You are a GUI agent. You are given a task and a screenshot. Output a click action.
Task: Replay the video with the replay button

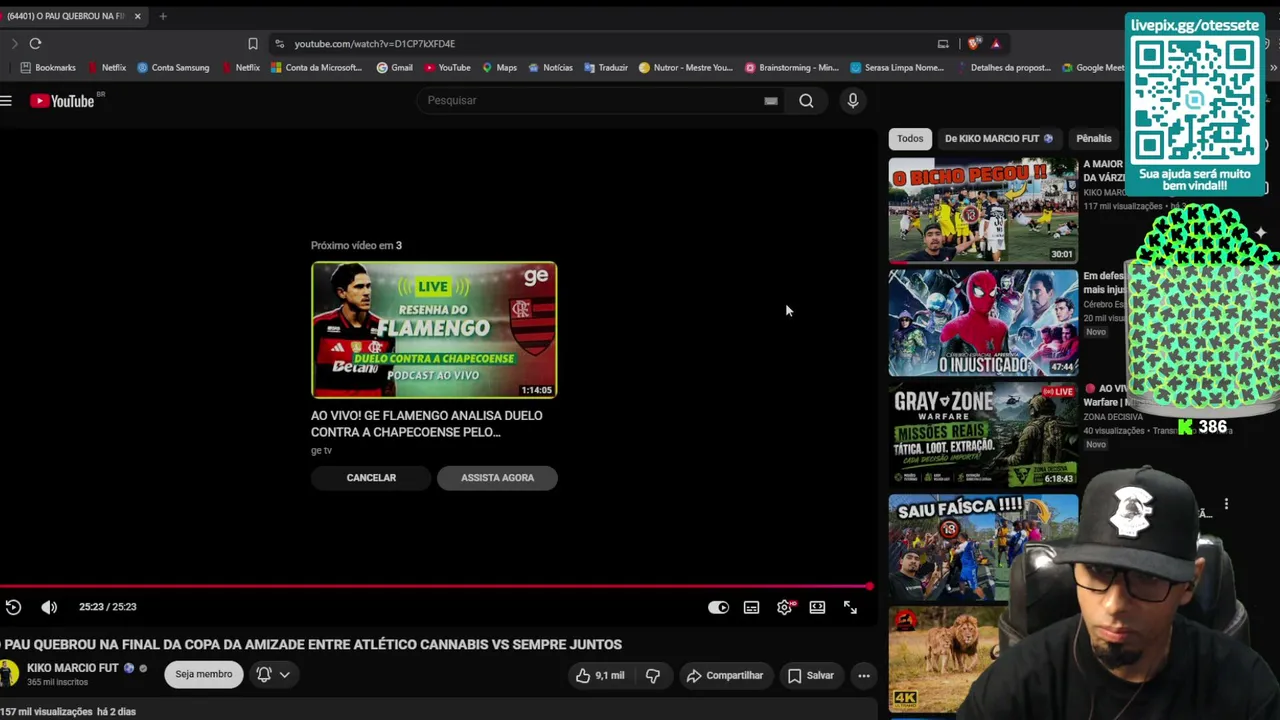tap(13, 607)
